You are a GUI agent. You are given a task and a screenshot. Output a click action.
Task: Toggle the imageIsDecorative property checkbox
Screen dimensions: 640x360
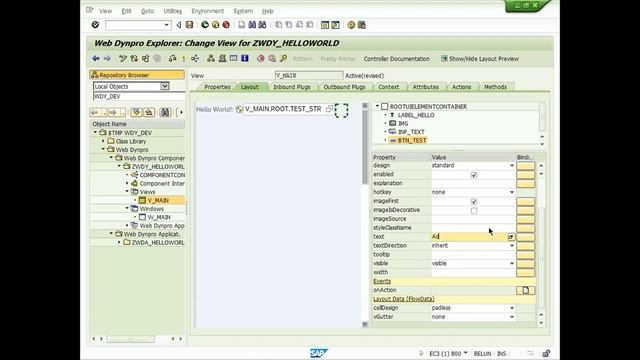tap(474, 211)
